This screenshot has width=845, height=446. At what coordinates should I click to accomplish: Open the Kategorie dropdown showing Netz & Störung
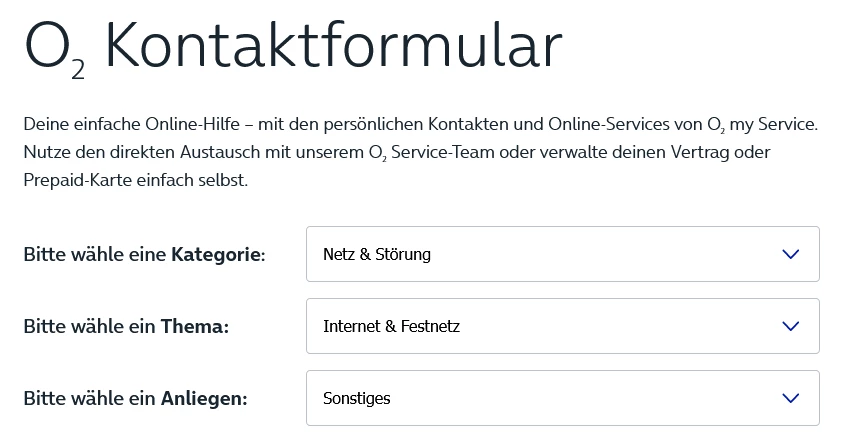[562, 254]
